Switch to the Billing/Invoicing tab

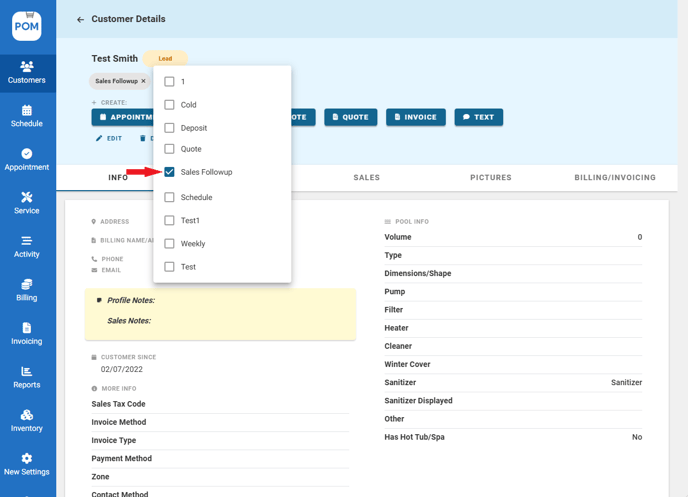tap(615, 178)
